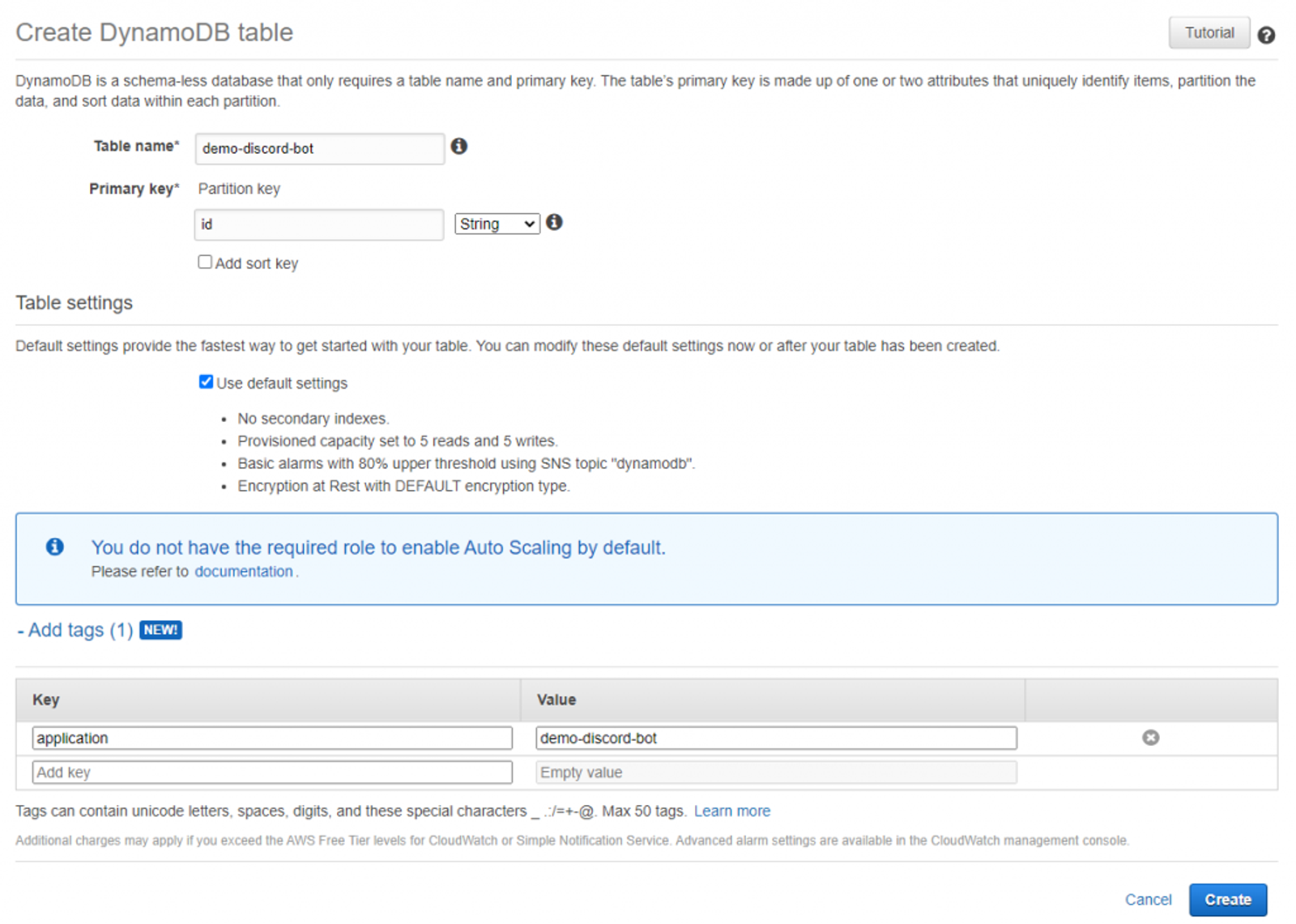Cancel table creation
This screenshot has height=924, width=1296.
pyautogui.click(x=1148, y=900)
